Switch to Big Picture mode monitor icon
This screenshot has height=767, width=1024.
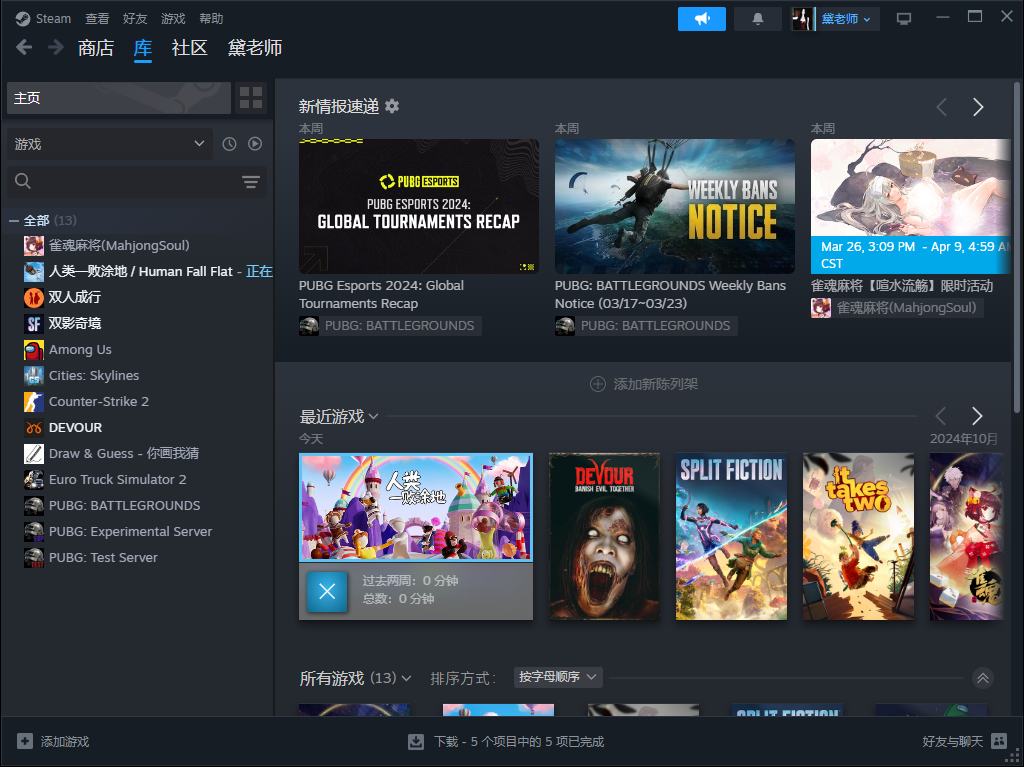904,19
